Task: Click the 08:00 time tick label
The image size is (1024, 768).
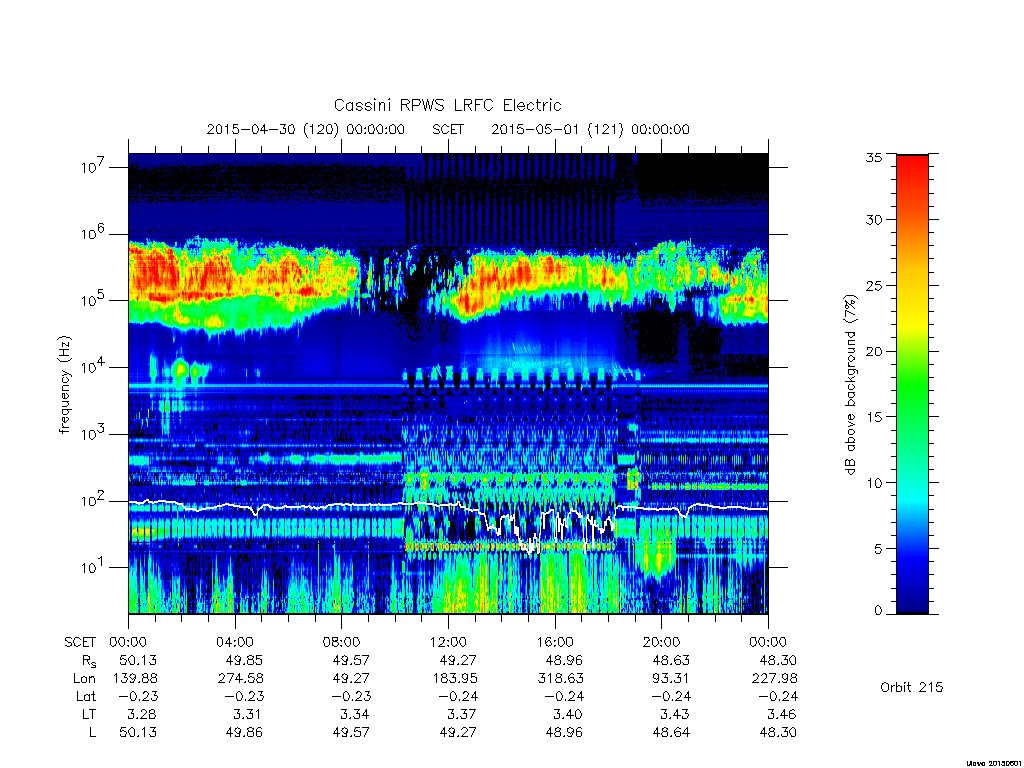Action: click(342, 642)
